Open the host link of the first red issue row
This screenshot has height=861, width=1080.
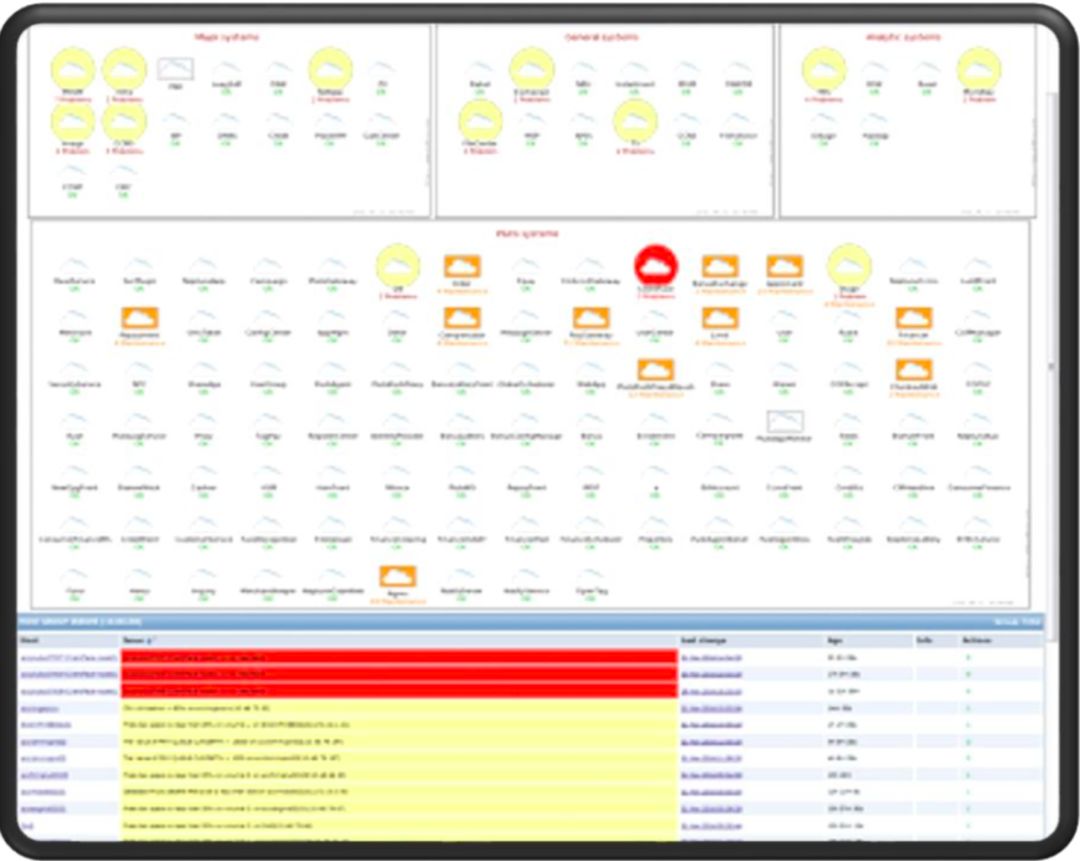pos(68,658)
